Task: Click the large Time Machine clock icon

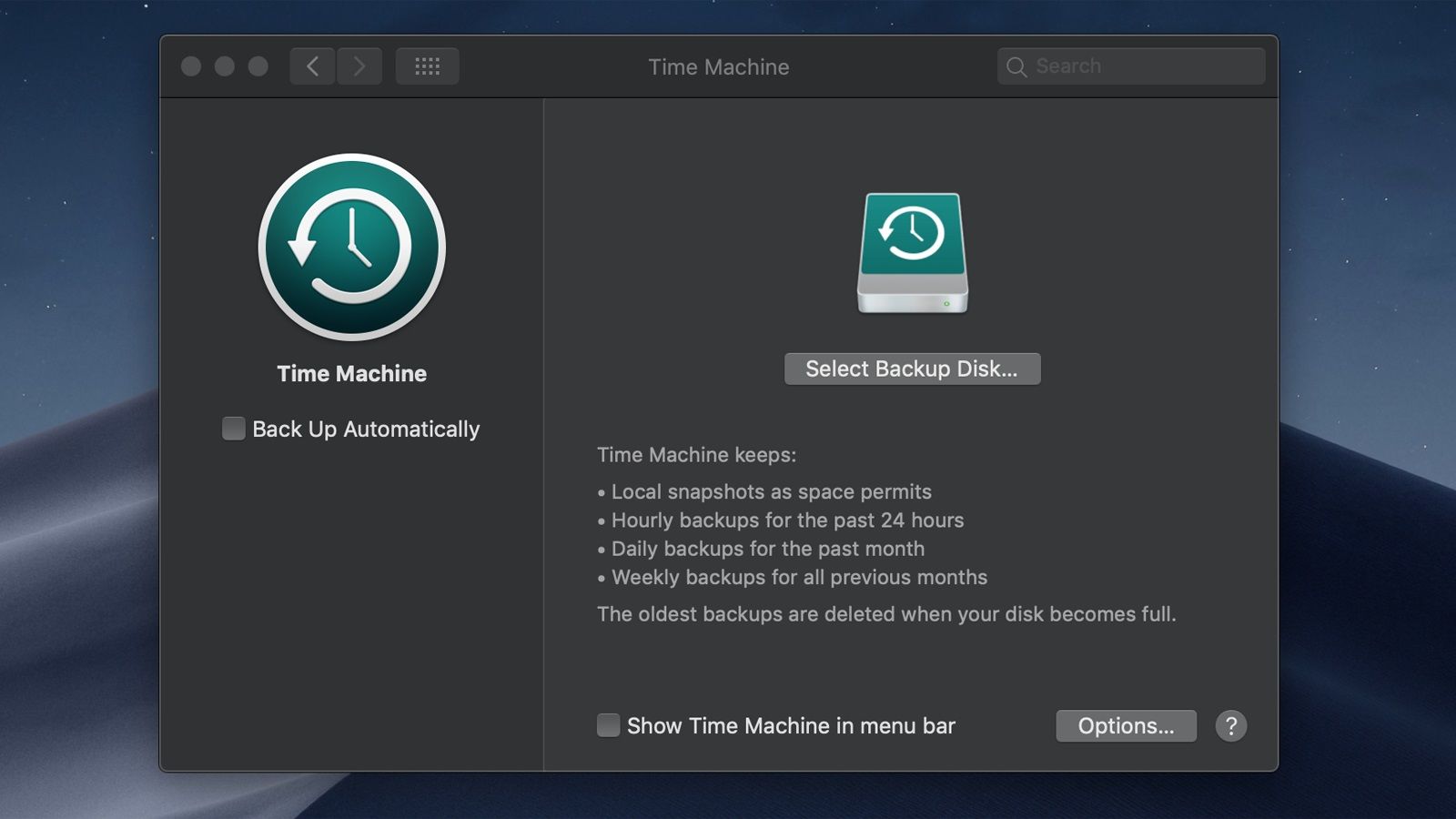Action: [x=352, y=247]
